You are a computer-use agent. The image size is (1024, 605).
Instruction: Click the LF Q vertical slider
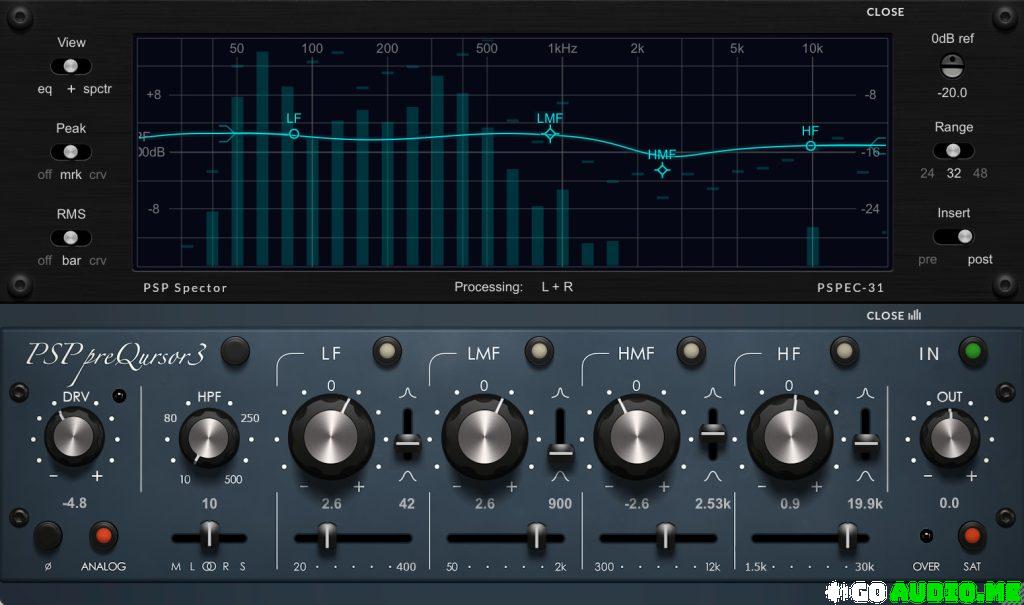(408, 436)
